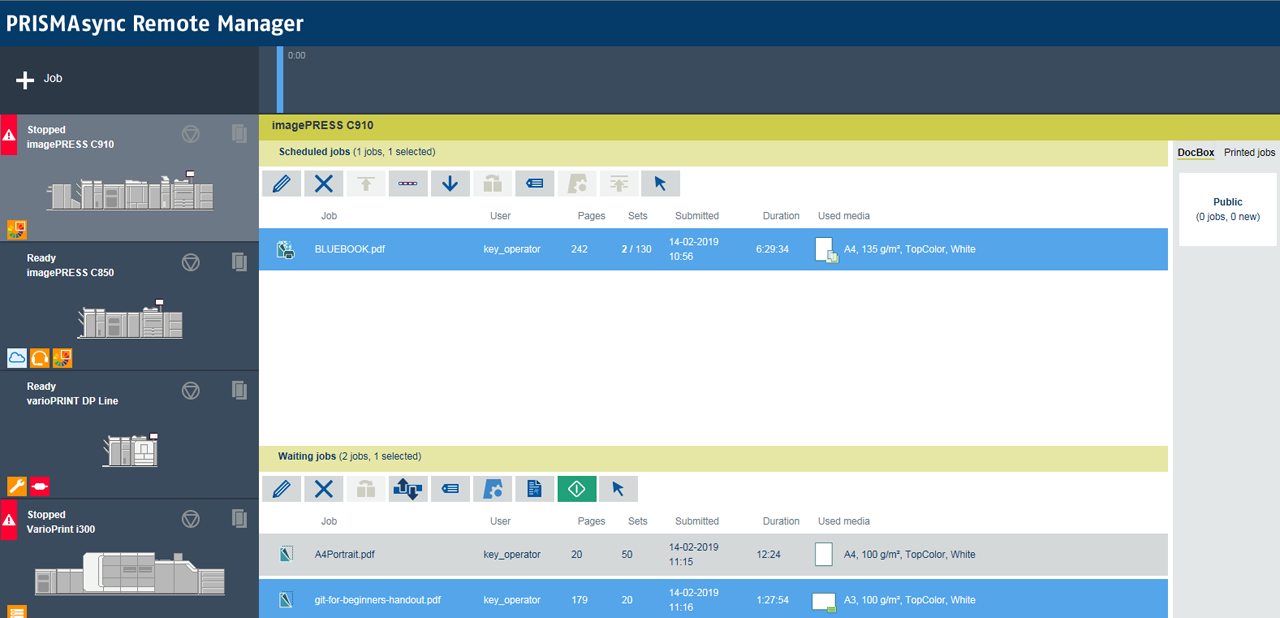Click the stop icon for varioPRINT DP Line
This screenshot has height=618, width=1280.
pyautogui.click(x=191, y=391)
